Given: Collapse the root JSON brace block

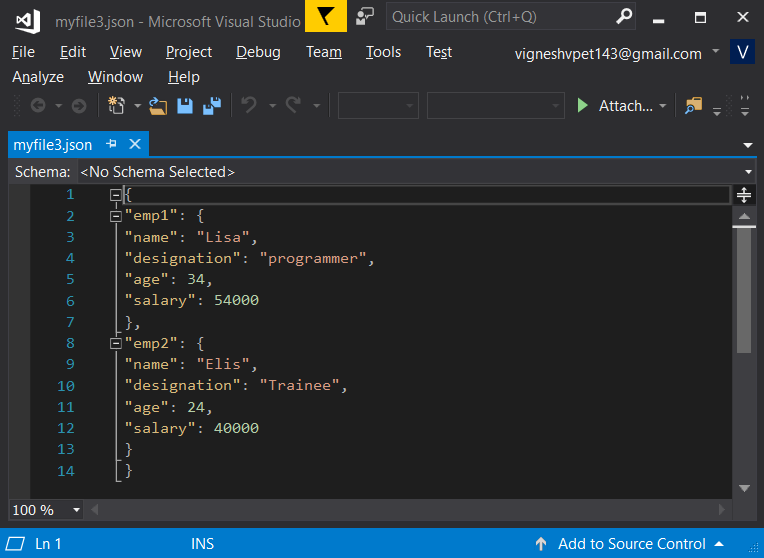Looking at the screenshot, I should coord(116,194).
